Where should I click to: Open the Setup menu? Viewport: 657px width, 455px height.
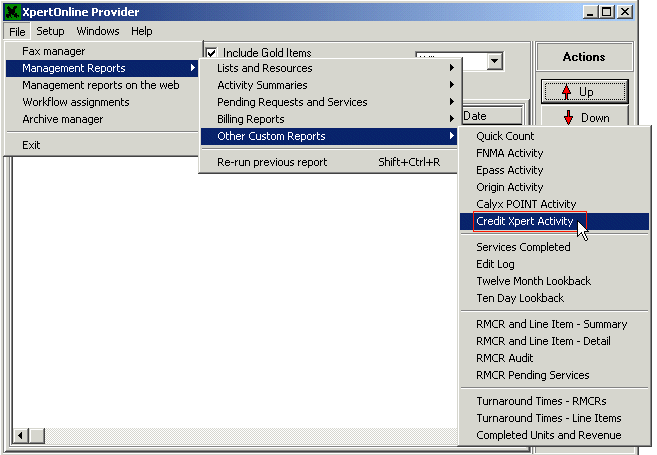pos(50,31)
